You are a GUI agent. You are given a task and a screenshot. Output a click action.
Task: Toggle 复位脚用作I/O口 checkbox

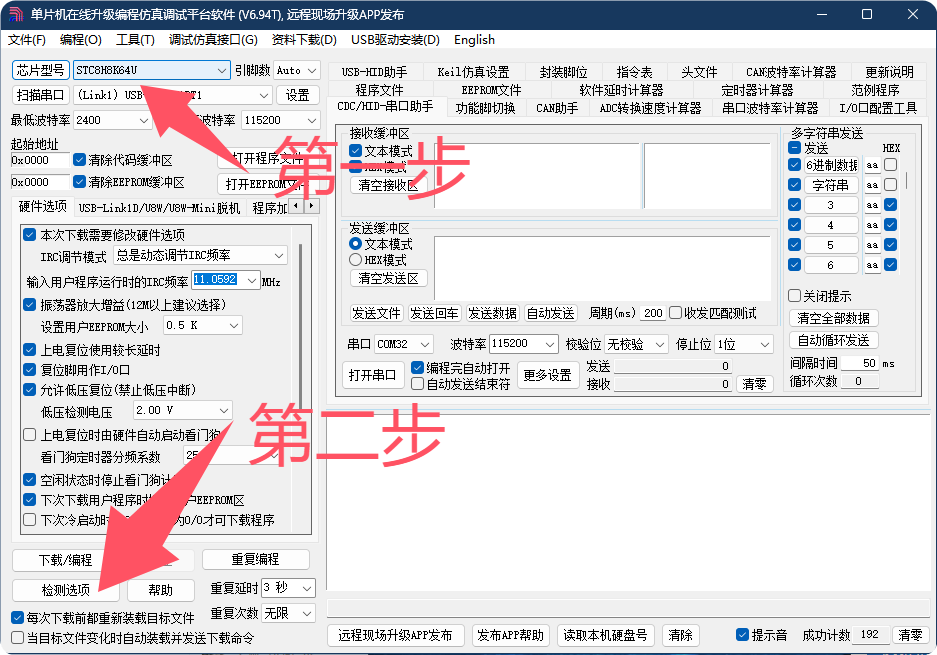(29, 369)
